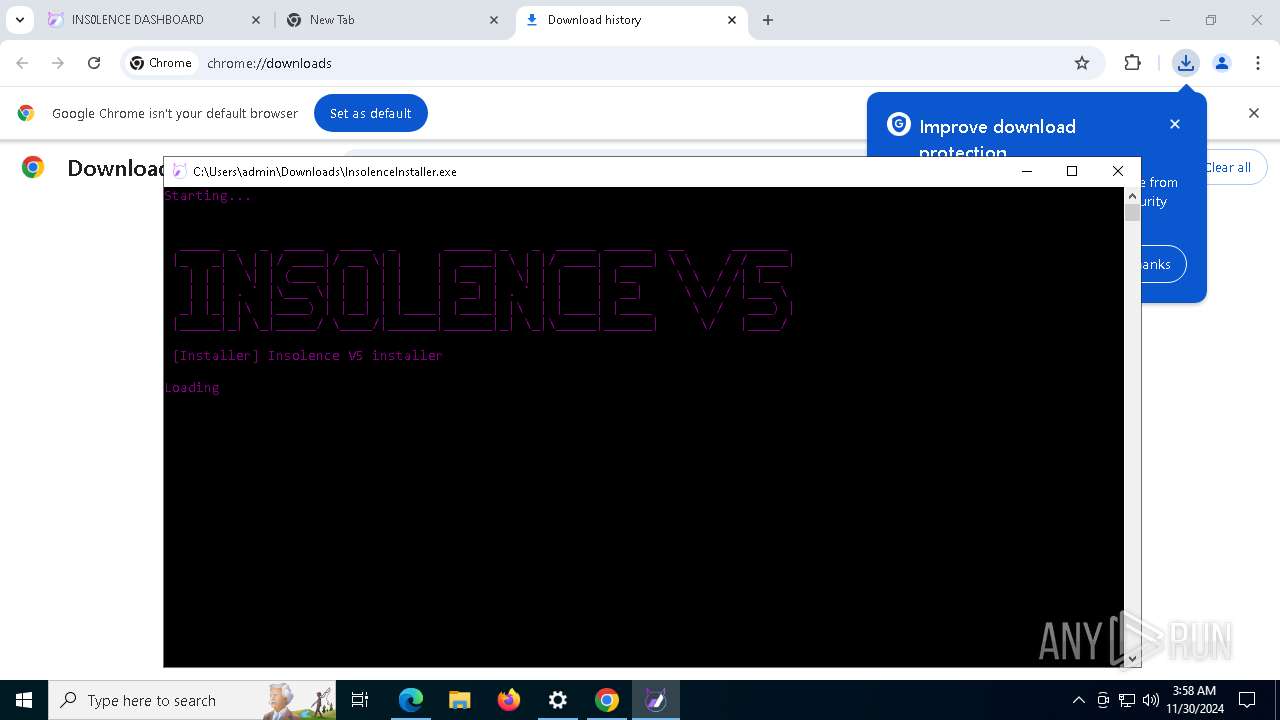Image resolution: width=1280 pixels, height=720 pixels.
Task: Close the Improve download protection popup
Action: click(1175, 124)
